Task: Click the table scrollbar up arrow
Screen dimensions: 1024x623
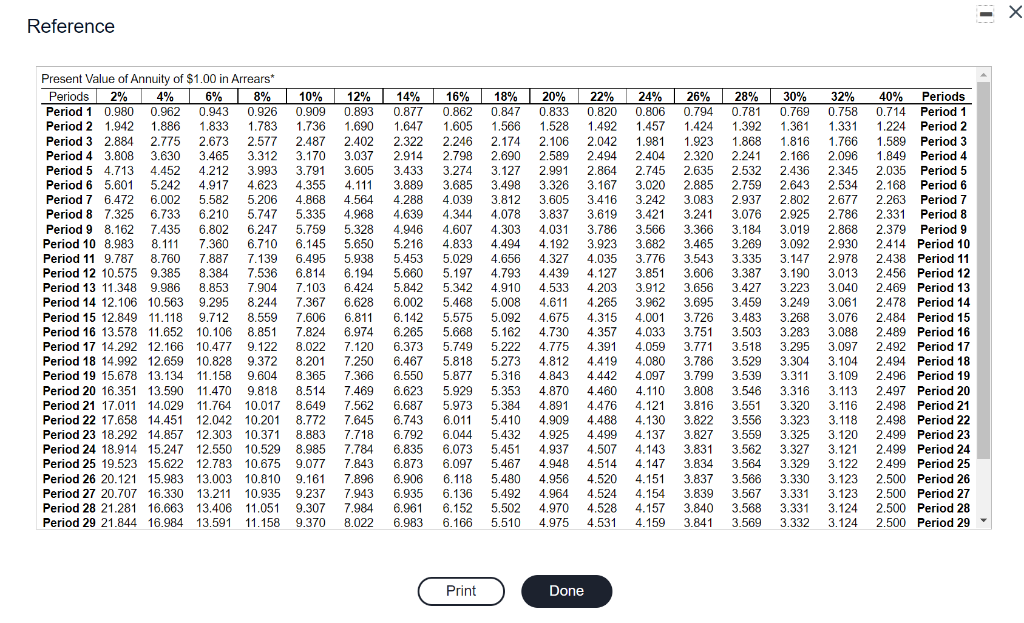Action: point(984,75)
